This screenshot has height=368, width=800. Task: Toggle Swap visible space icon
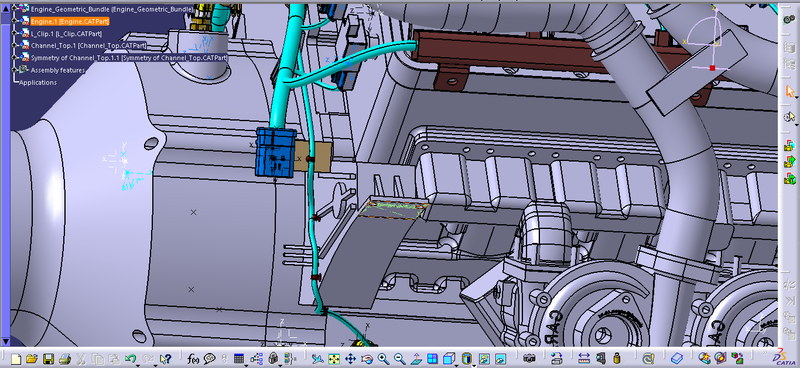click(x=501, y=359)
